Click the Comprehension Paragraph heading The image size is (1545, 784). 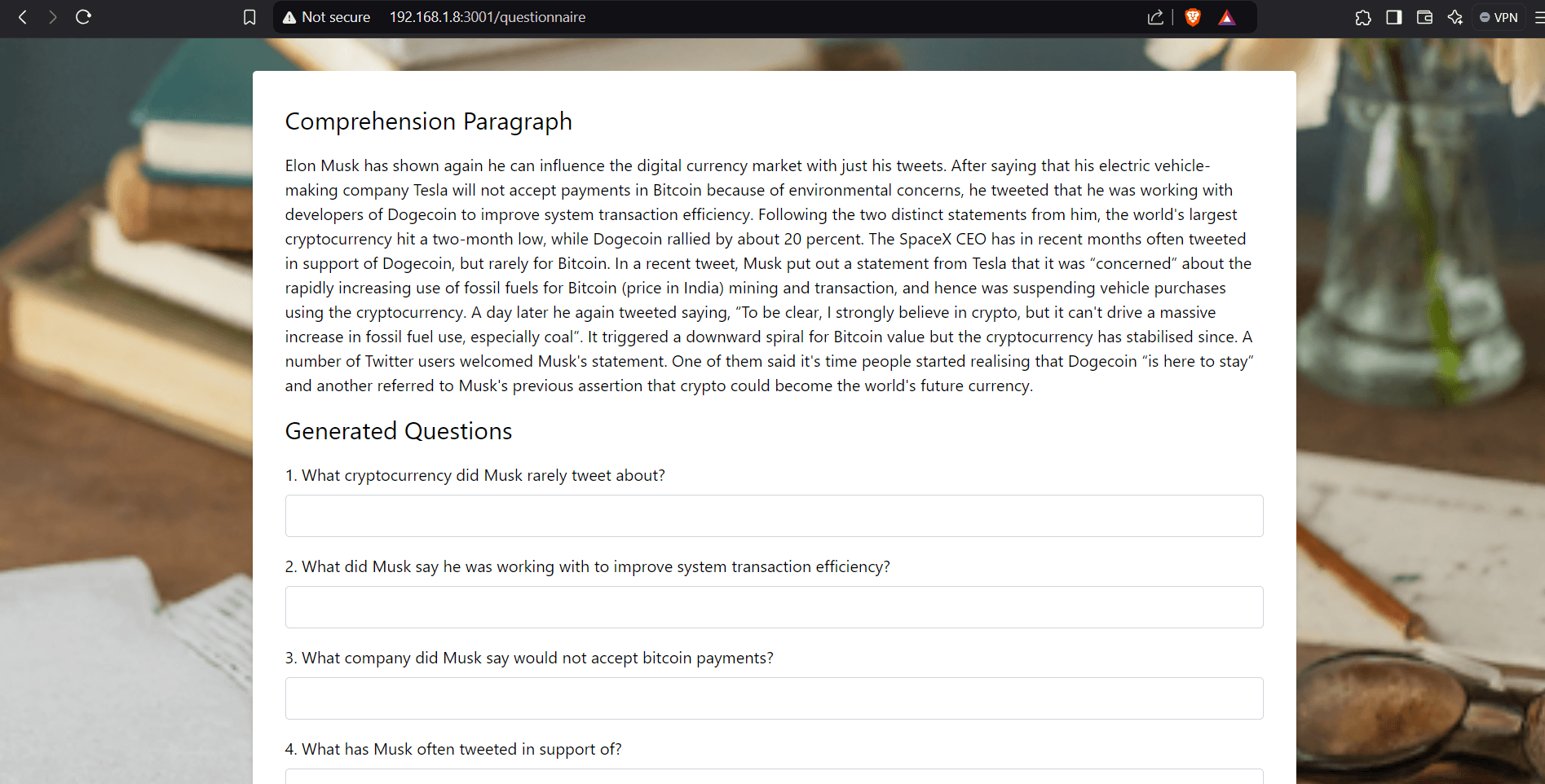[x=428, y=121]
